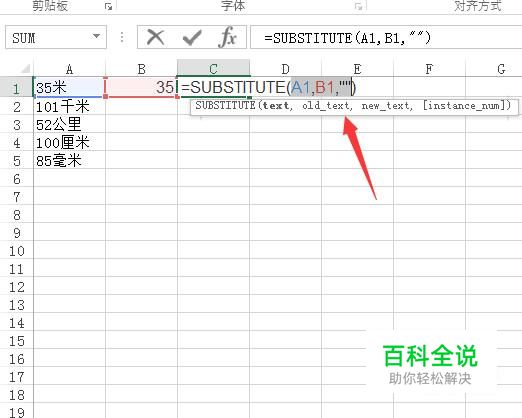Viewport: 522px width, 418px height.
Task: Click the cancel X button in formula bar
Action: tap(155, 37)
